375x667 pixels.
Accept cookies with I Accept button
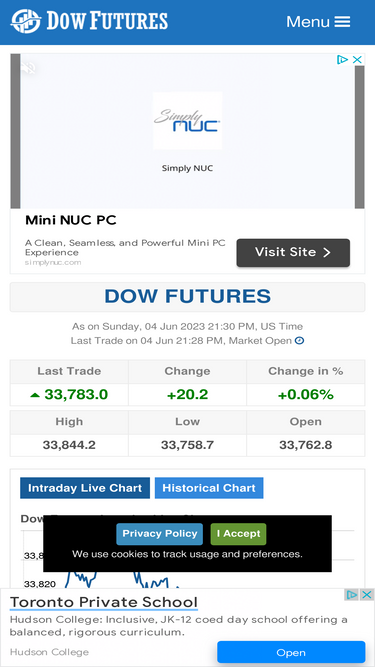[x=238, y=534]
